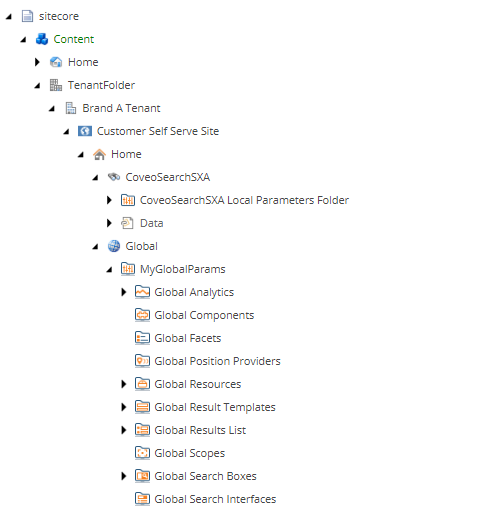488x511 pixels.
Task: Expand the Global Analytics node
Action: (123, 292)
